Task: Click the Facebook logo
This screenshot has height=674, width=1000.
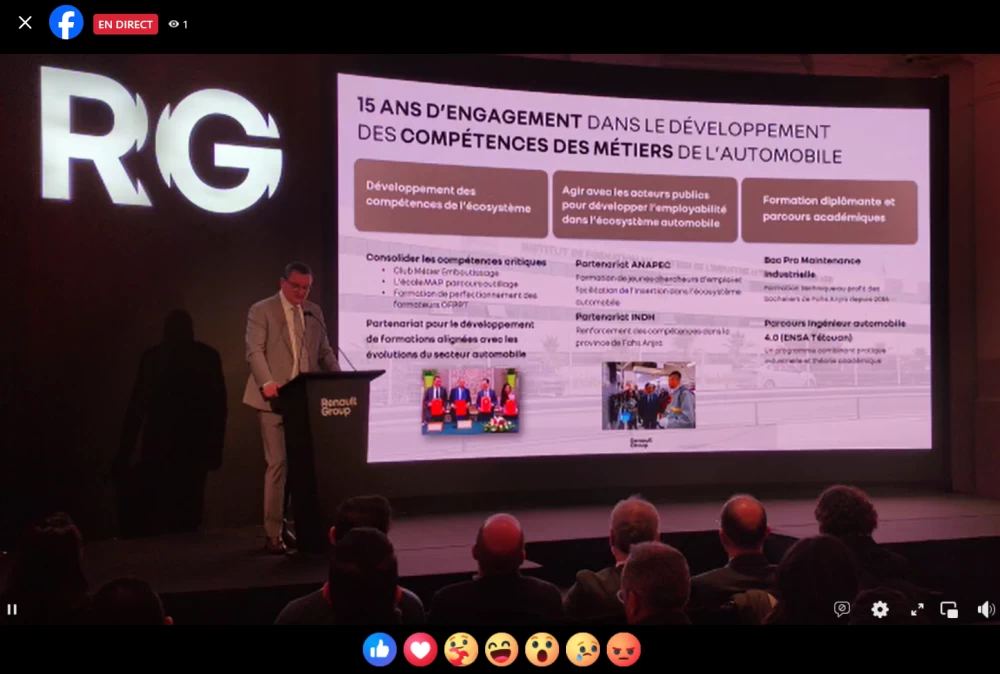Action: pos(66,22)
